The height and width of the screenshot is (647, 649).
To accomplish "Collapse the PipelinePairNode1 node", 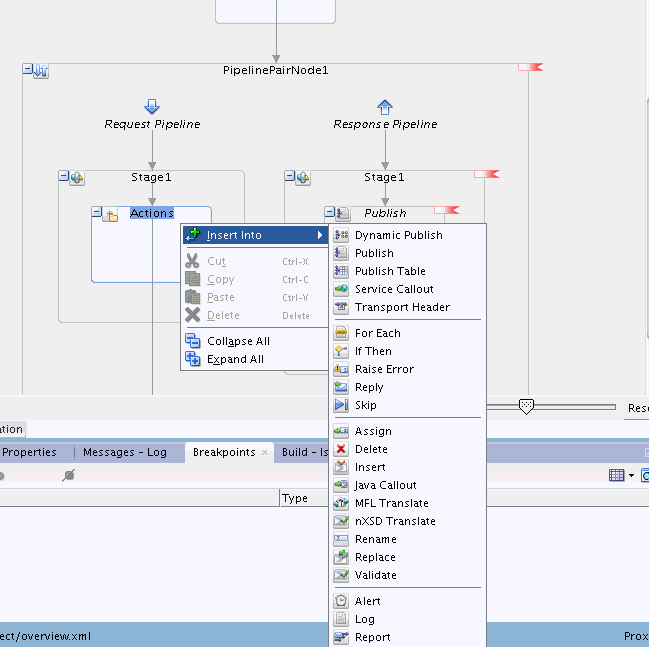I will [x=28, y=70].
